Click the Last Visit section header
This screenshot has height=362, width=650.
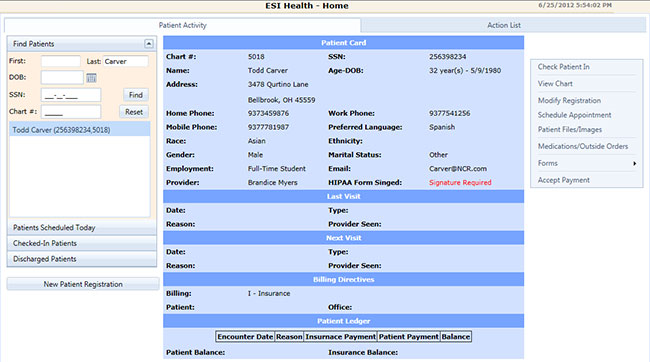[343, 196]
